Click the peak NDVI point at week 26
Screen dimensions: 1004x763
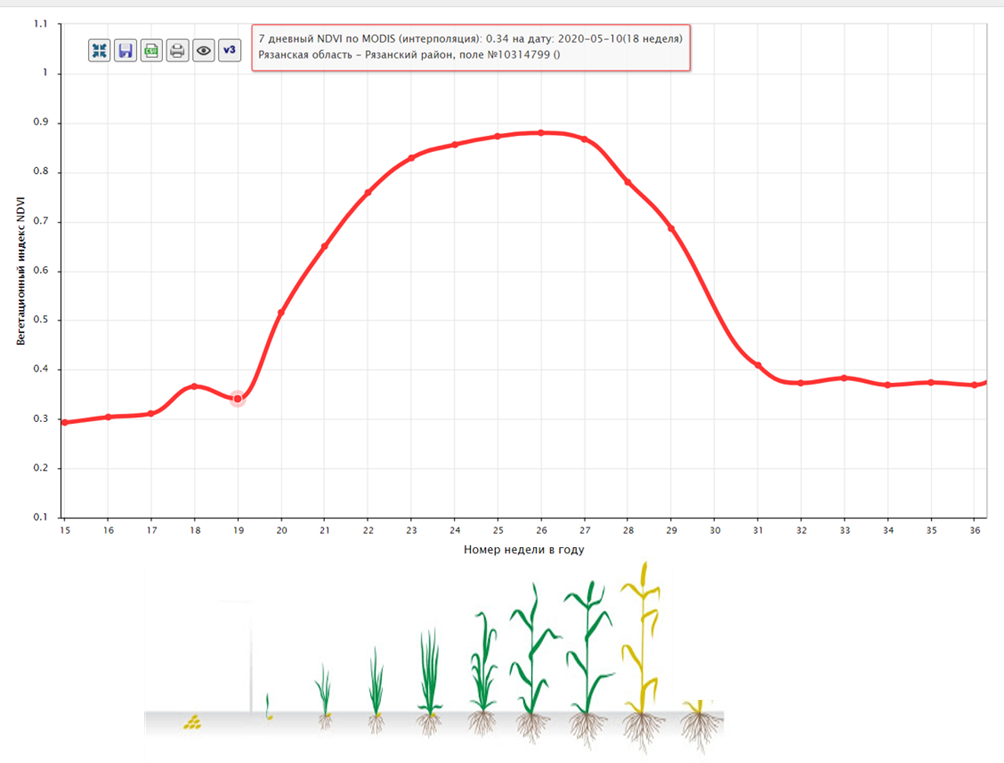pyautogui.click(x=541, y=131)
